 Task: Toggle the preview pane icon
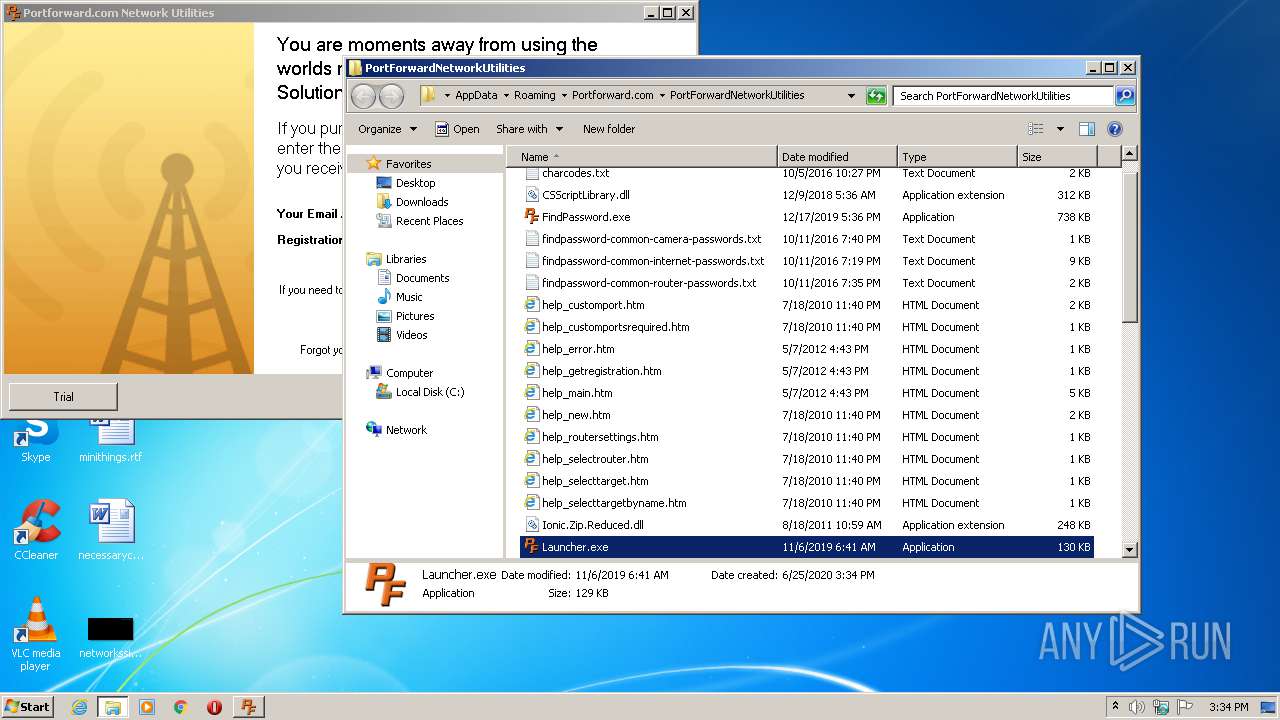click(1087, 129)
